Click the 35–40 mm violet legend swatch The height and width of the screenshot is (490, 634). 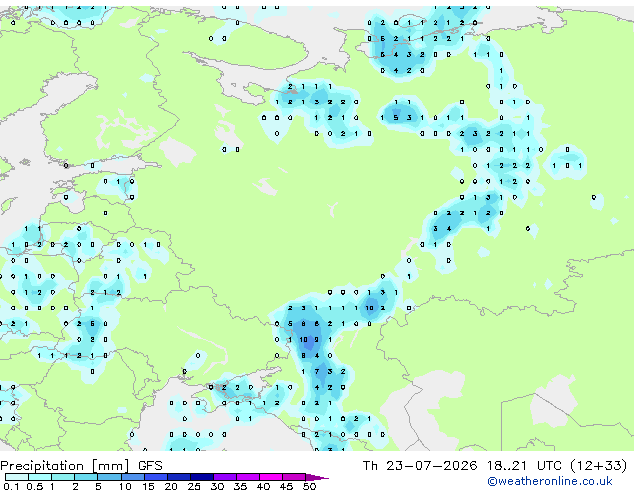(248, 477)
